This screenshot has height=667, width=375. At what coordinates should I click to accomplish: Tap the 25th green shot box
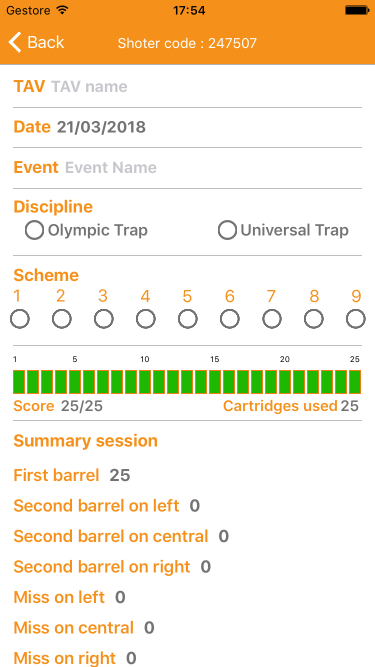(x=355, y=382)
